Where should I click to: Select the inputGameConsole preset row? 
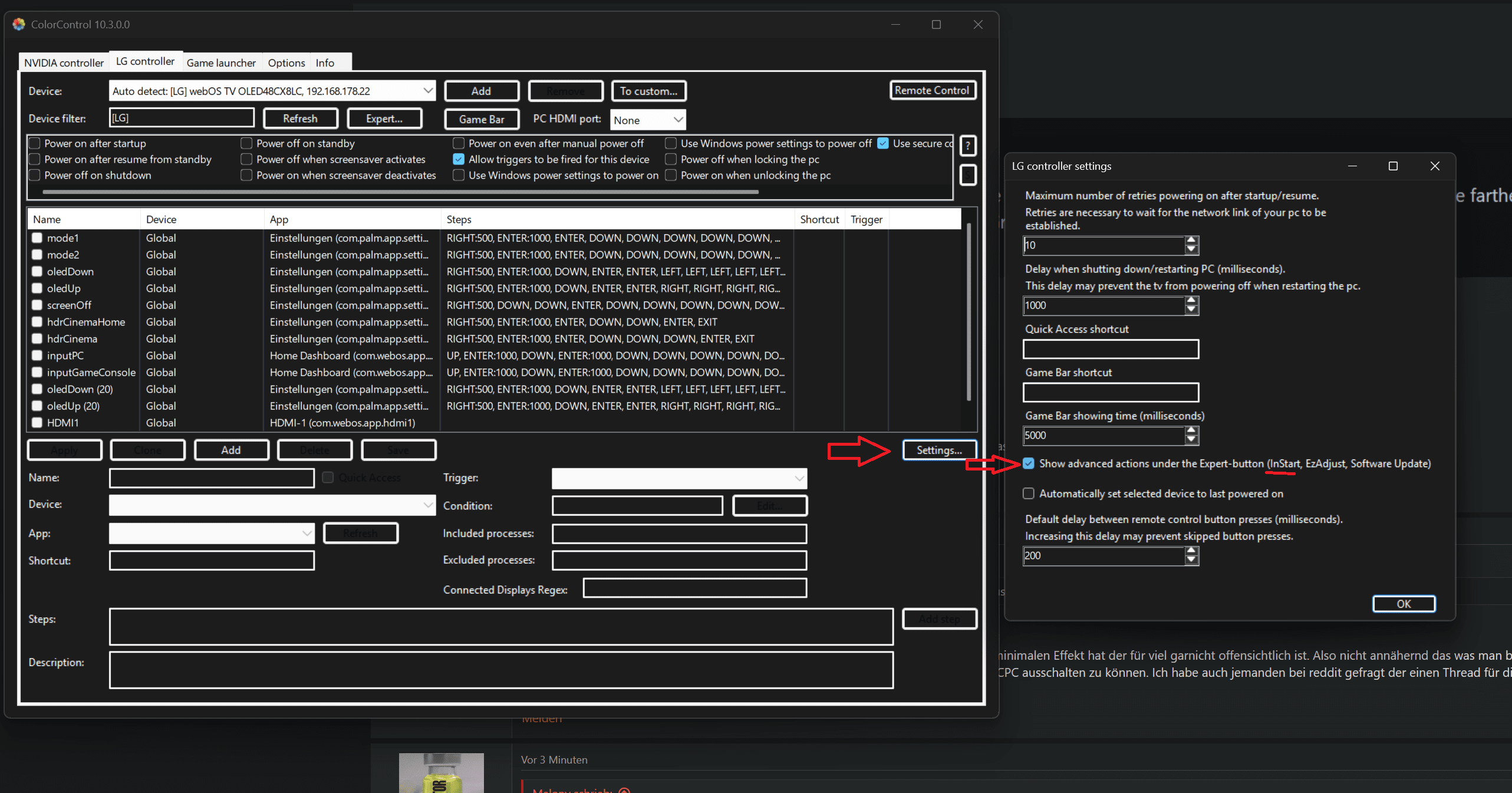pos(494,372)
